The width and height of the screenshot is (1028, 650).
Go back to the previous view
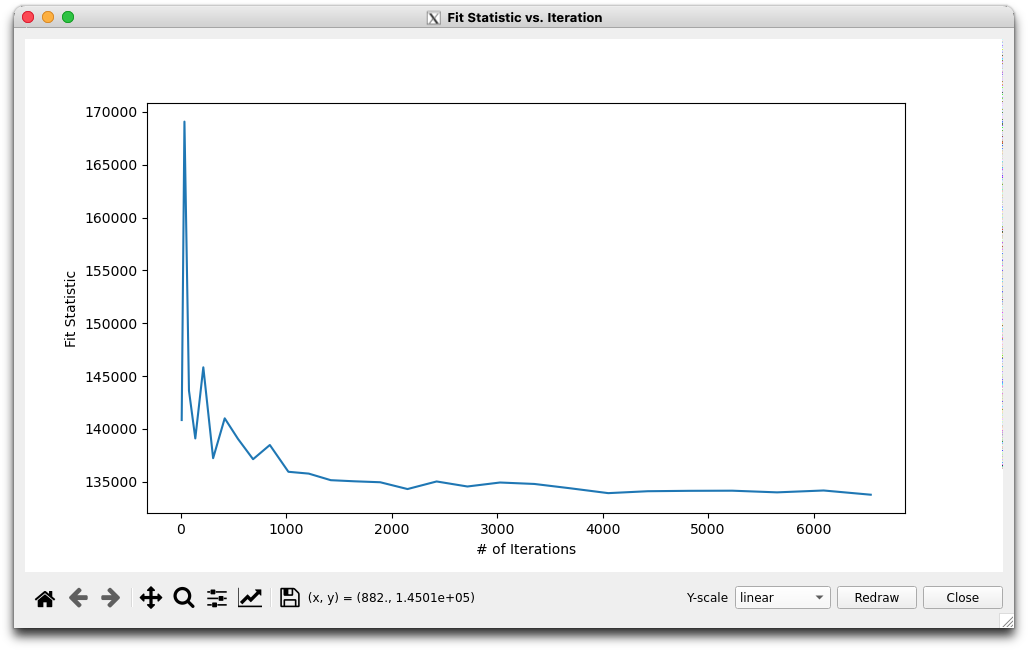tap(78, 598)
